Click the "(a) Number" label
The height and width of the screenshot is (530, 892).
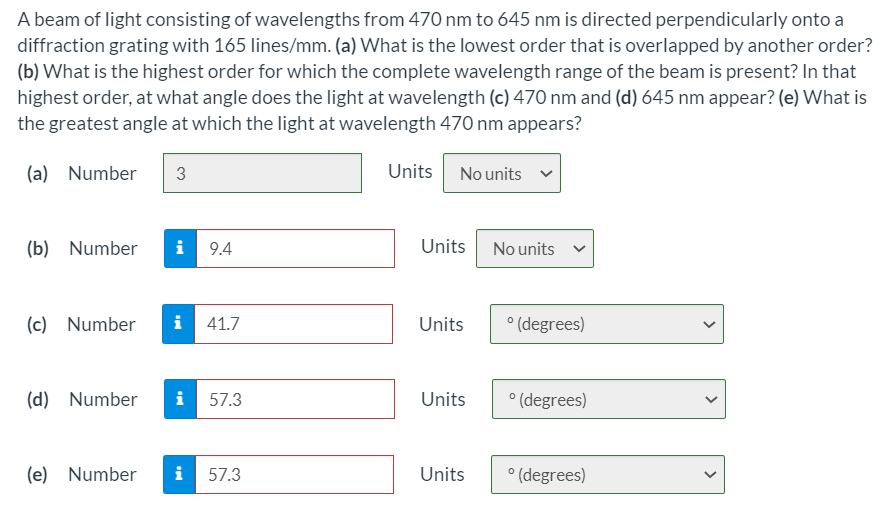tap(82, 173)
